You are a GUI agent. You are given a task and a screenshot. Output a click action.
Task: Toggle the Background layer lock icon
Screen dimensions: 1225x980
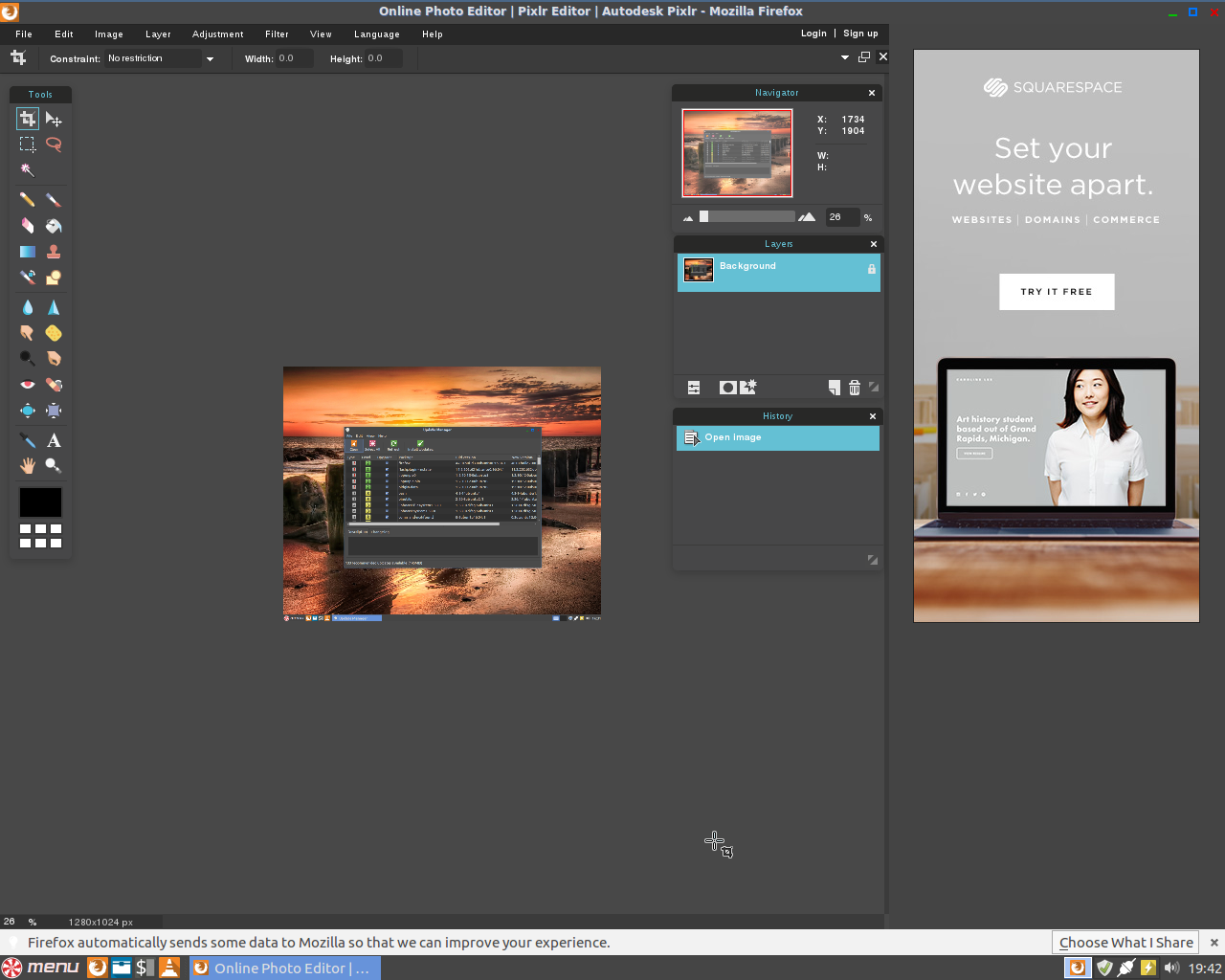pyautogui.click(x=872, y=269)
